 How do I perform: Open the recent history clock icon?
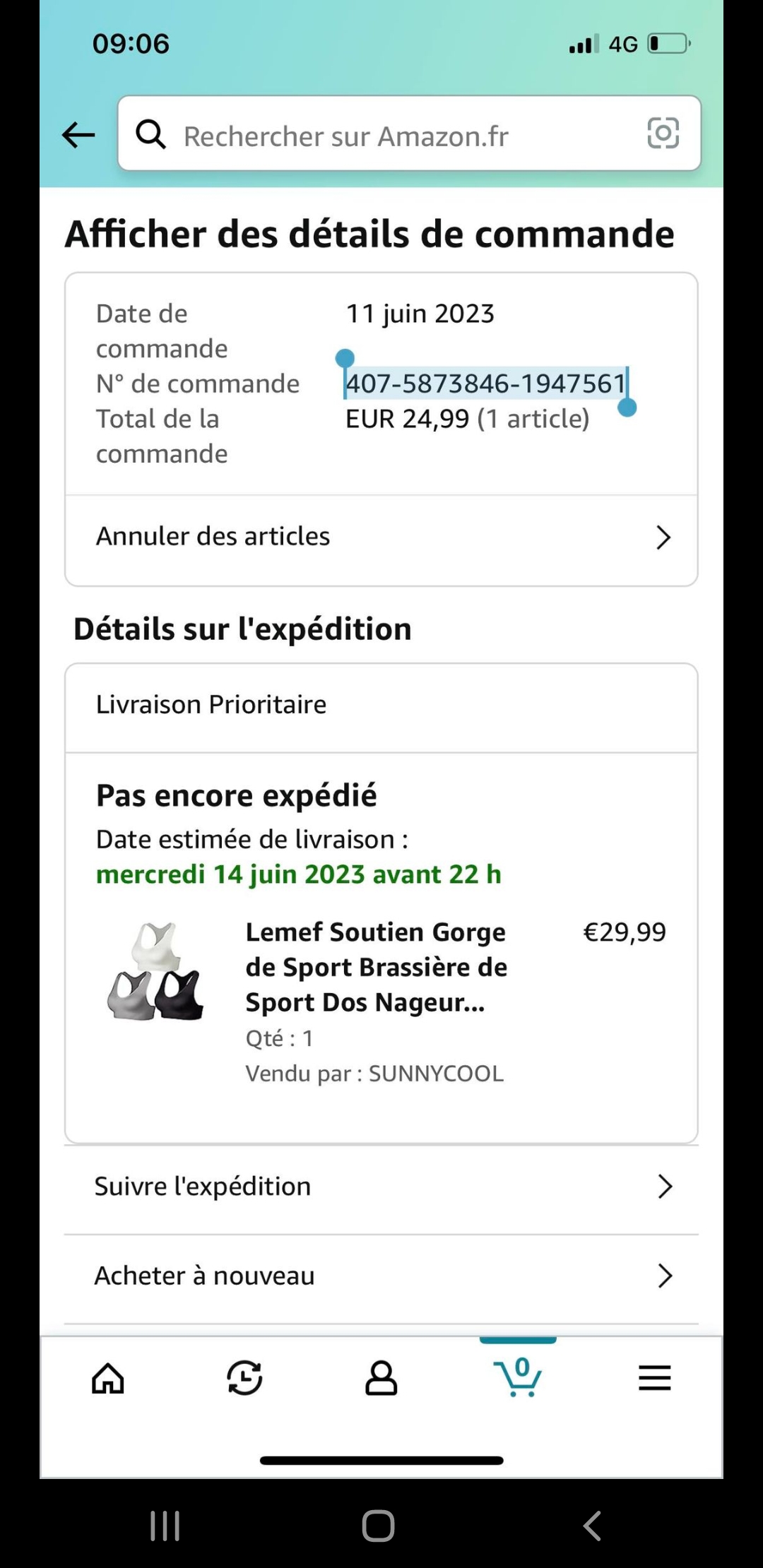pos(244,1378)
